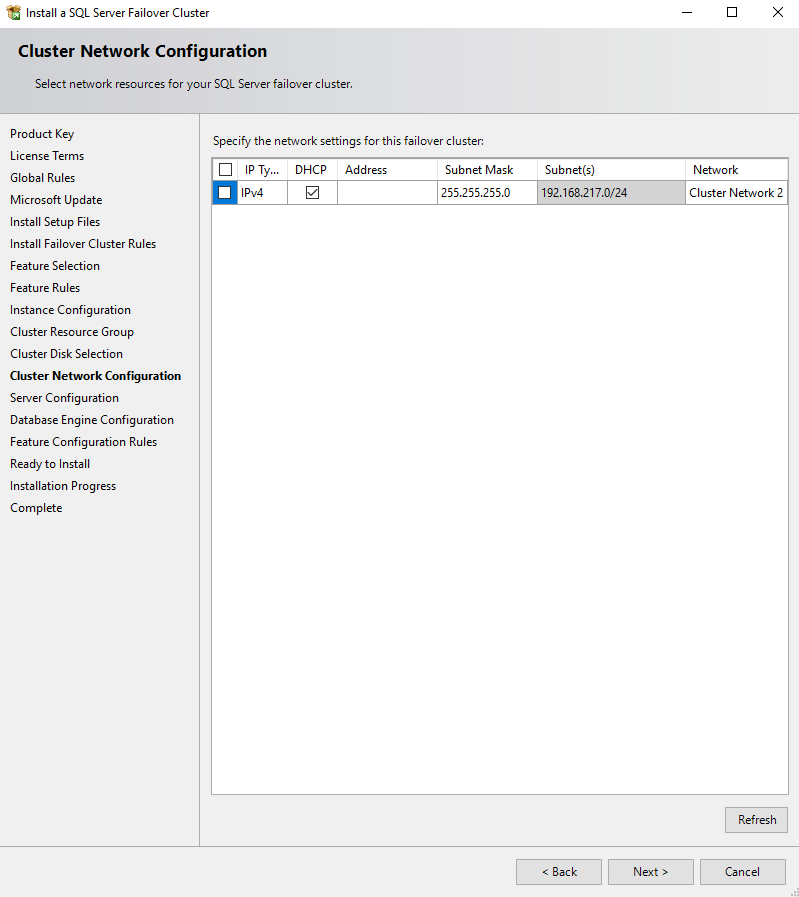Uncheck the DHCP checkbox for IPv4
The height and width of the screenshot is (897, 799).
point(312,192)
